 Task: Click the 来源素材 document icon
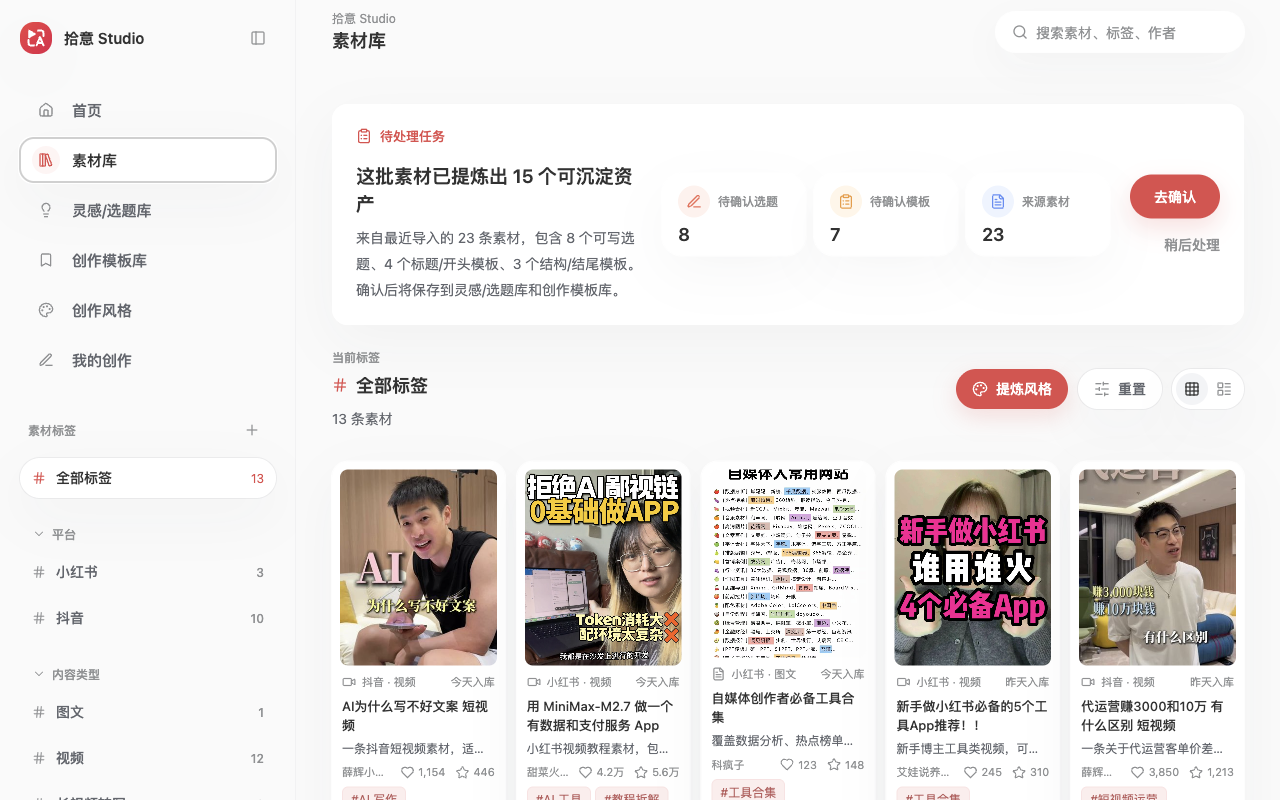point(998,201)
